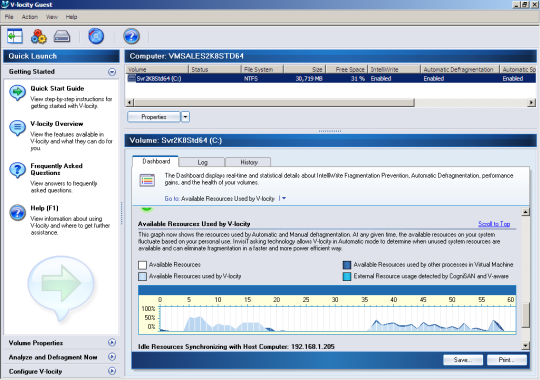Click the volume list scroll left arrow
This screenshot has width=540, height=380.
click(129, 102)
